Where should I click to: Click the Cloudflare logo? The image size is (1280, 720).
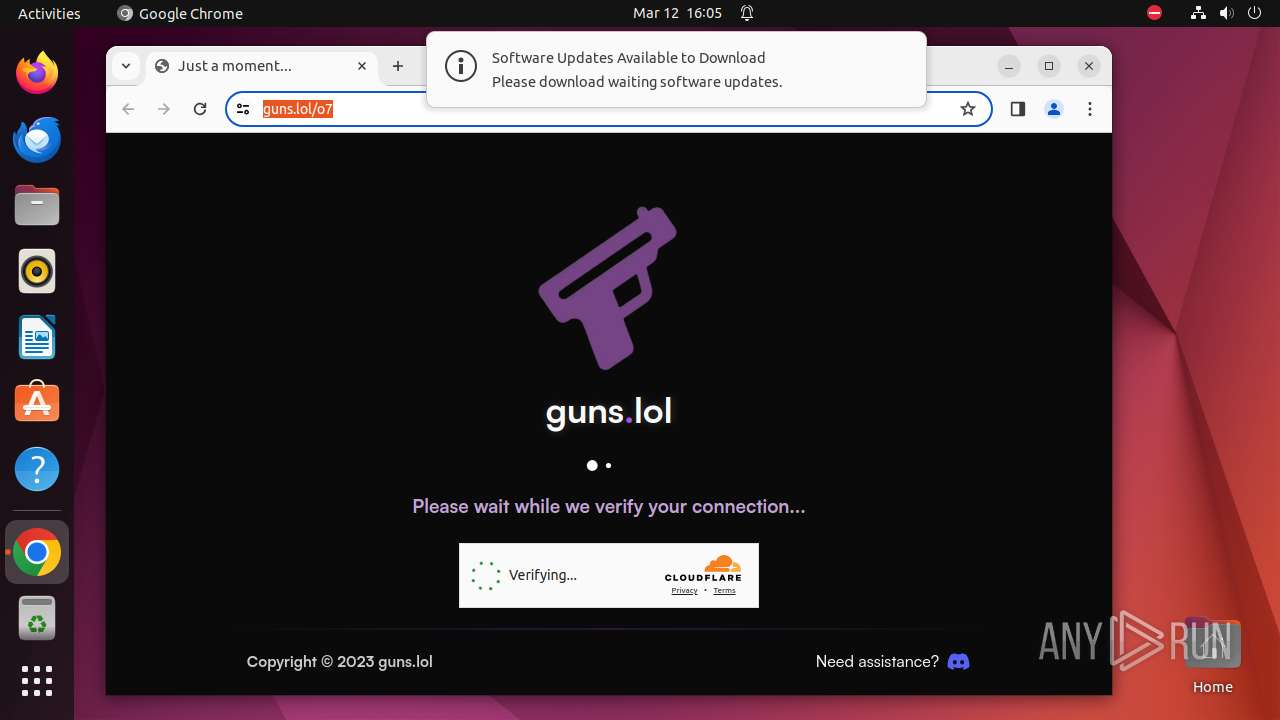pyautogui.click(x=703, y=568)
